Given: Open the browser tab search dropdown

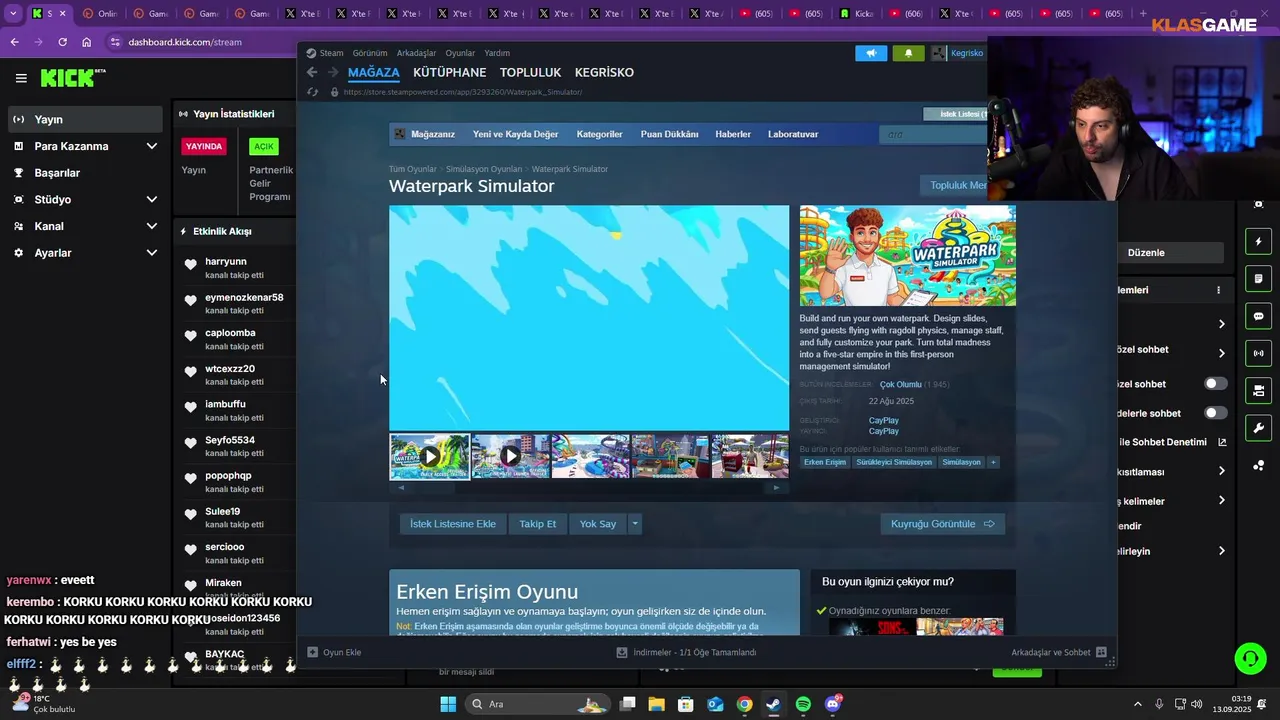Looking at the screenshot, I should (13, 14).
